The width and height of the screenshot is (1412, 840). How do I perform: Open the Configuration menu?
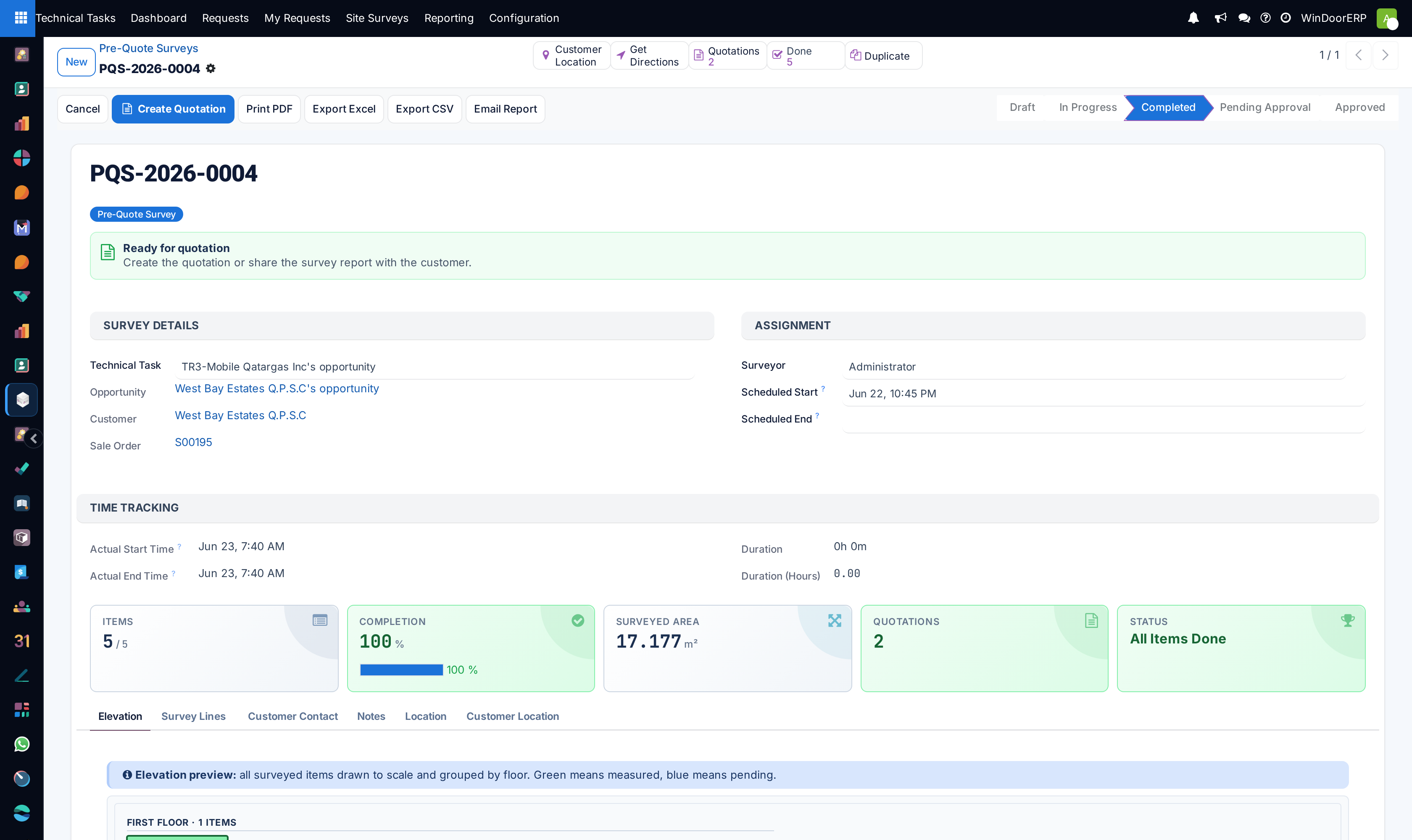click(524, 18)
